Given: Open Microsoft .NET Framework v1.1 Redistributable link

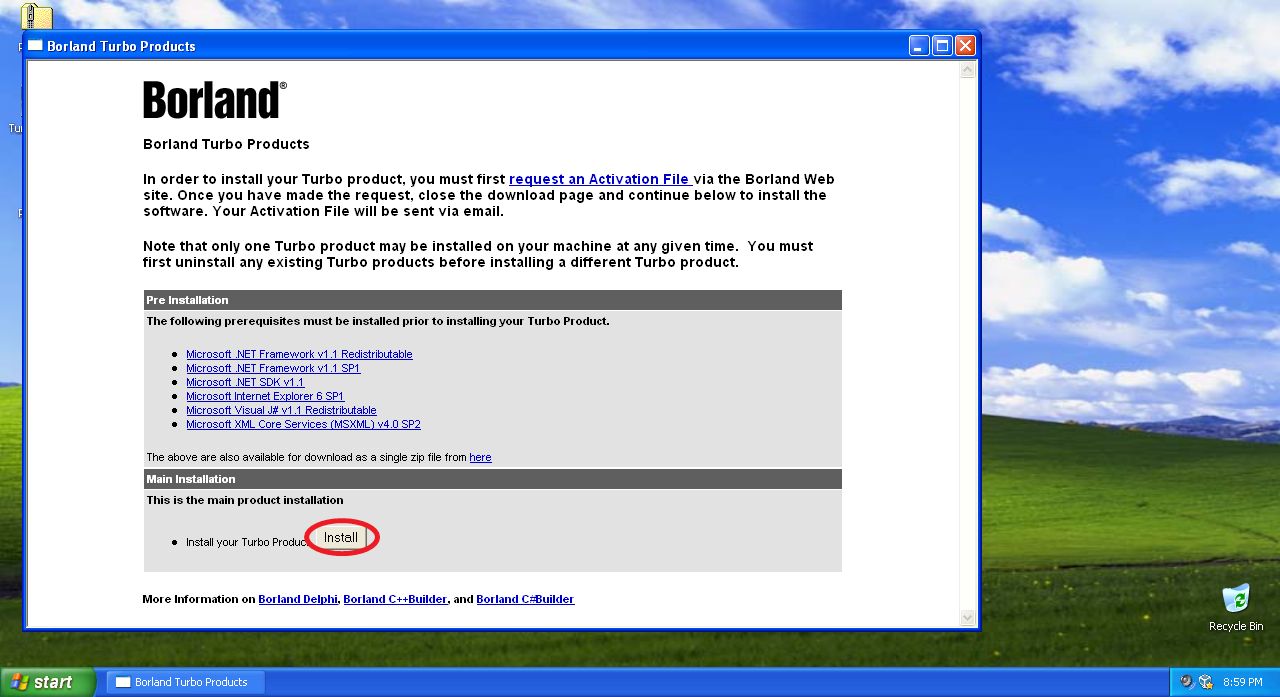Looking at the screenshot, I should [x=299, y=354].
